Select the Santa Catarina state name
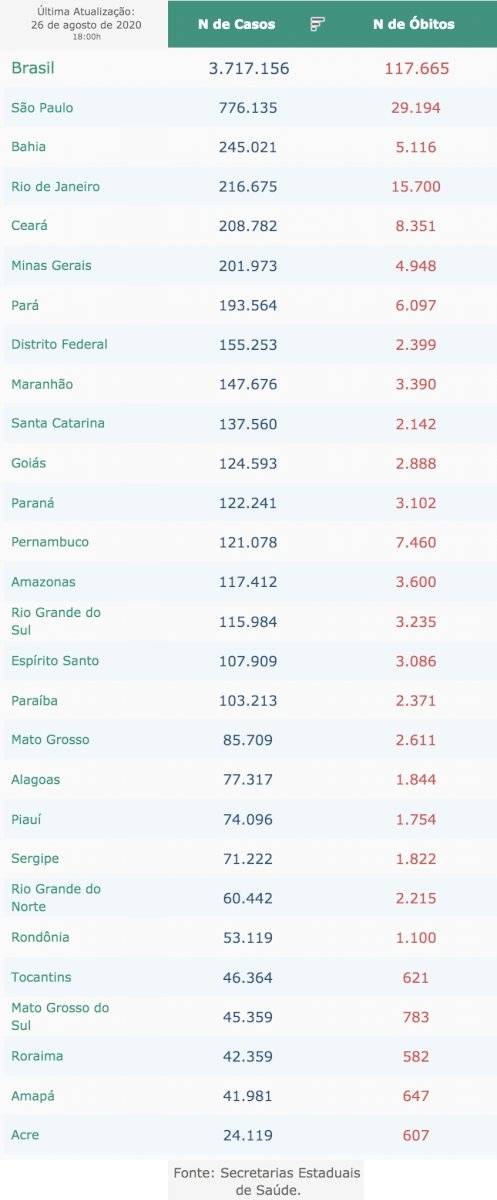 [x=58, y=423]
